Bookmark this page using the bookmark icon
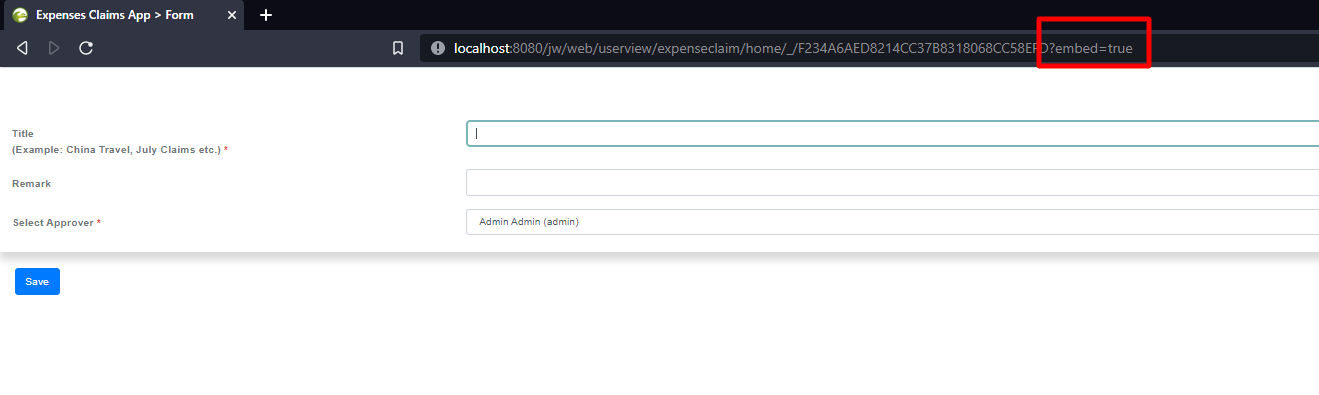 click(x=398, y=48)
